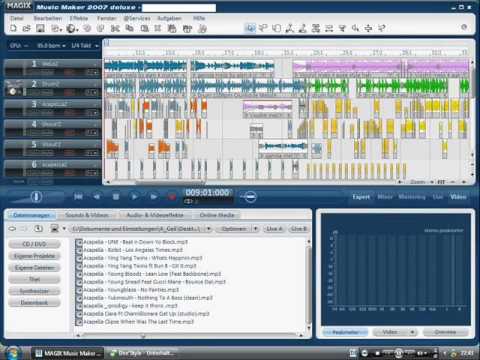Image resolution: width=480 pixels, height=360 pixels.
Task: Click the Live B button
Action: pos(298,229)
